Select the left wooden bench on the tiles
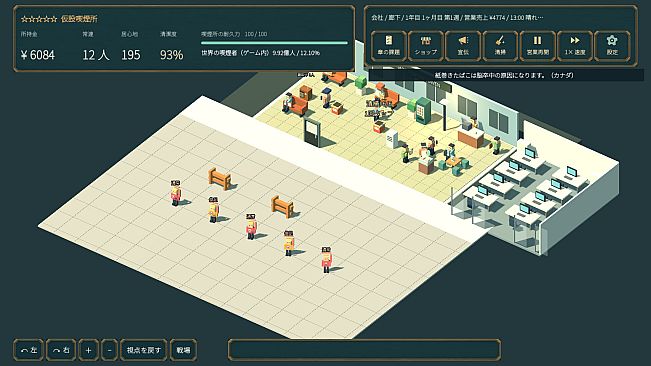 pyautogui.click(x=220, y=179)
